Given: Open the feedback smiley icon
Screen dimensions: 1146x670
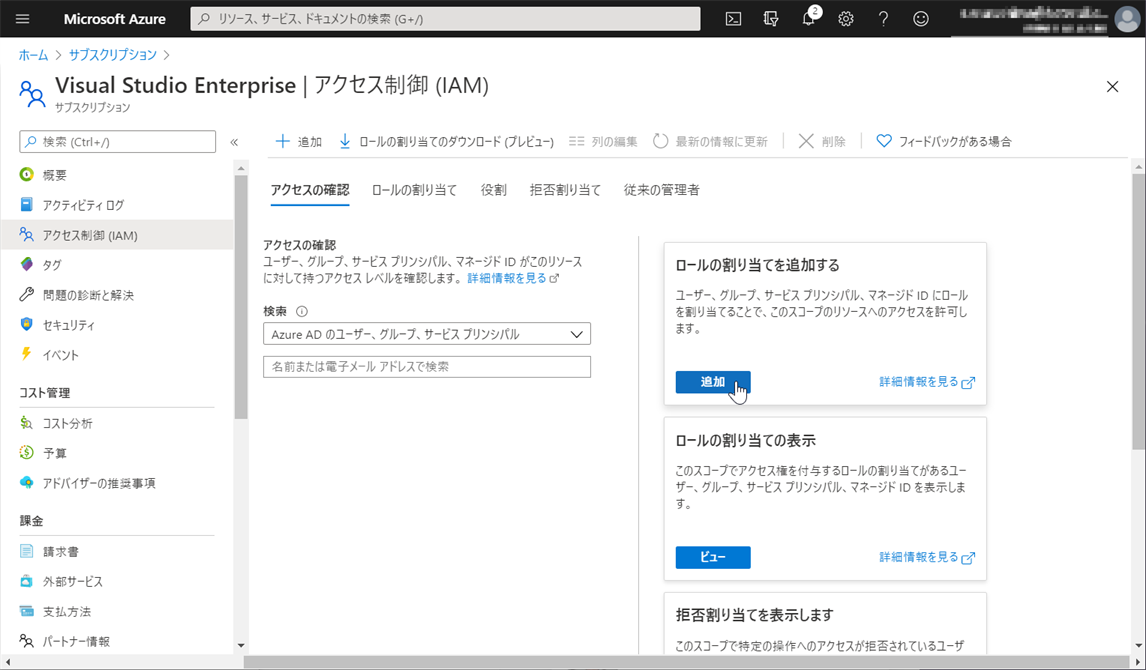Looking at the screenshot, I should (921, 19).
